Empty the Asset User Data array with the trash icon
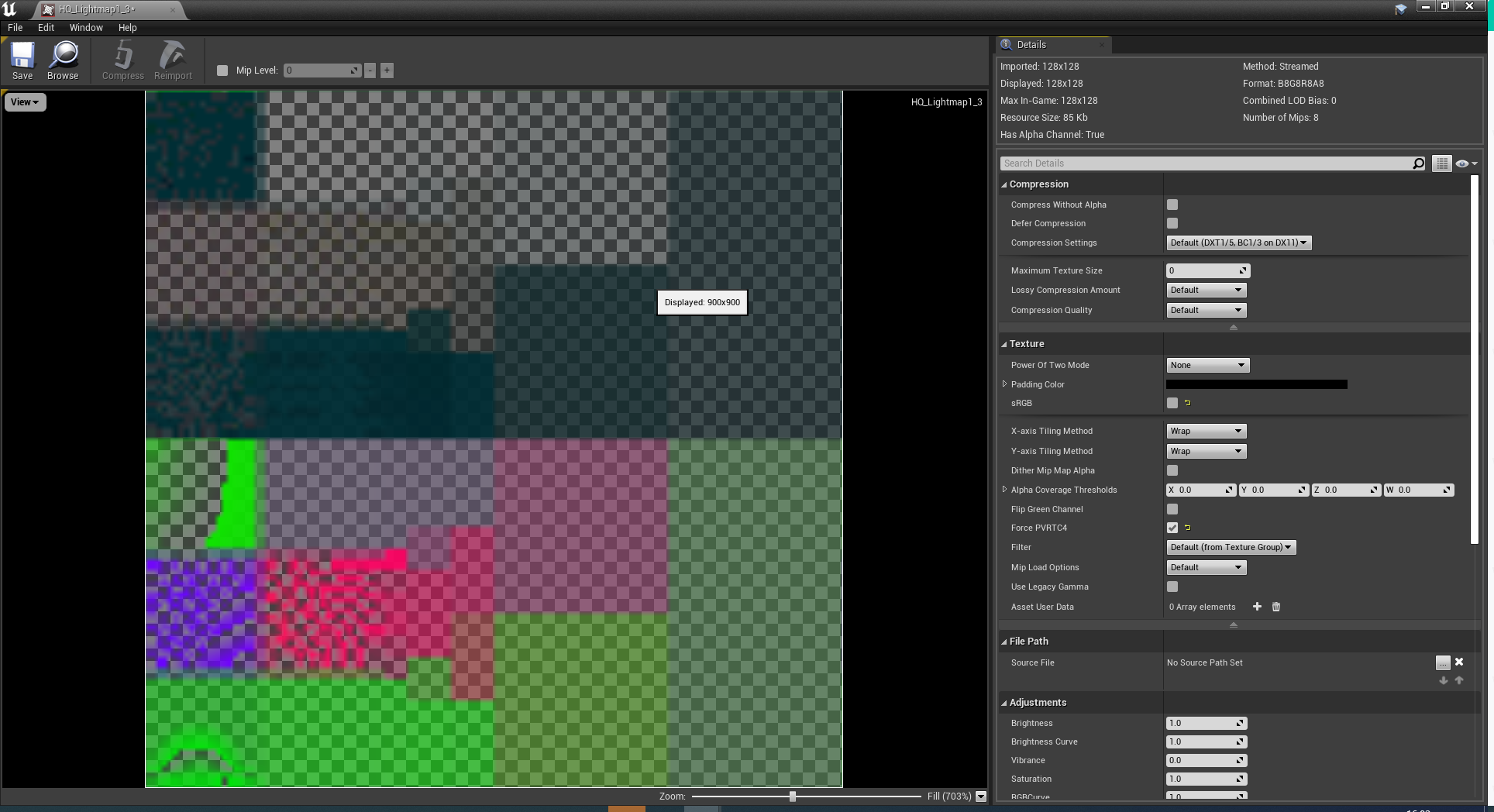 (1276, 607)
